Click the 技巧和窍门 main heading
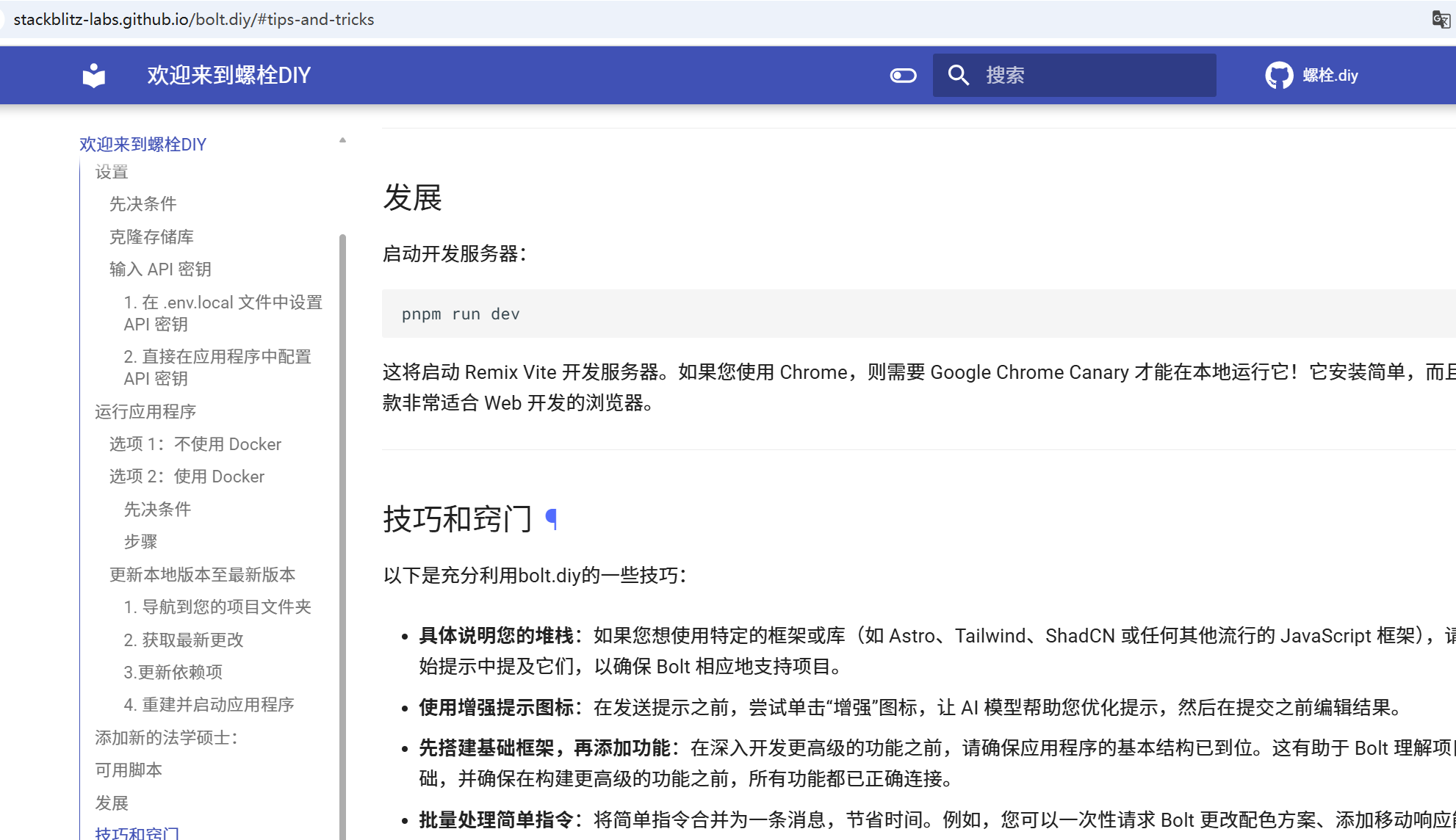1456x840 pixels. click(x=457, y=519)
